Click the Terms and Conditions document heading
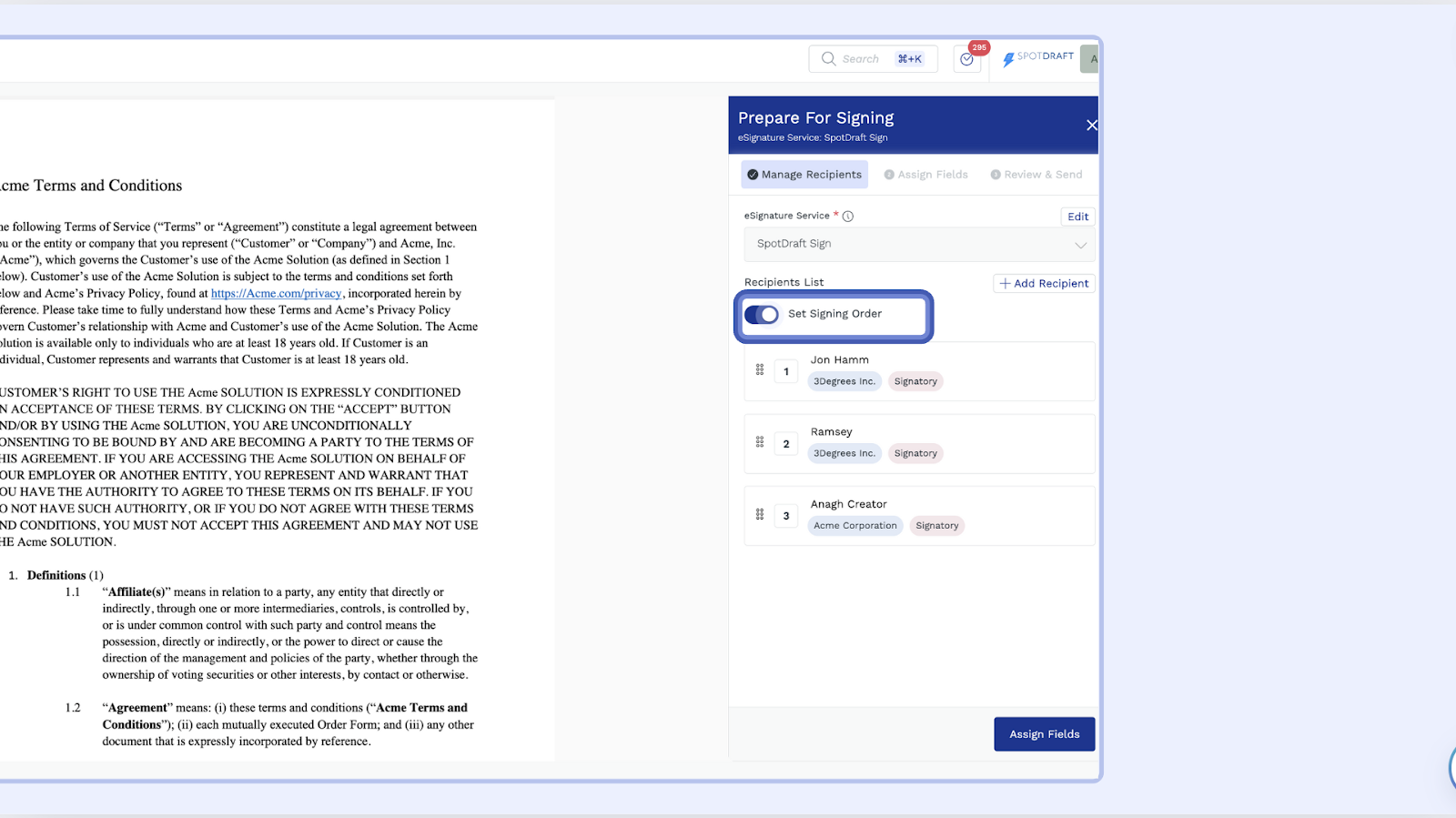Image resolution: width=1456 pixels, height=818 pixels. click(91, 186)
